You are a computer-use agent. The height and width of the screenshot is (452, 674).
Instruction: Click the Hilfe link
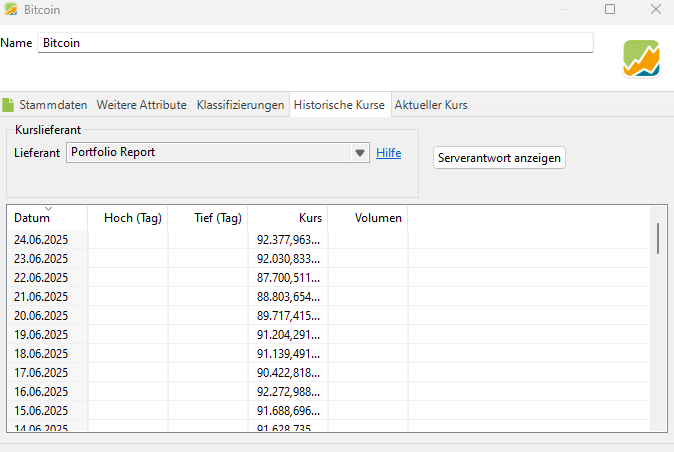pos(389,153)
